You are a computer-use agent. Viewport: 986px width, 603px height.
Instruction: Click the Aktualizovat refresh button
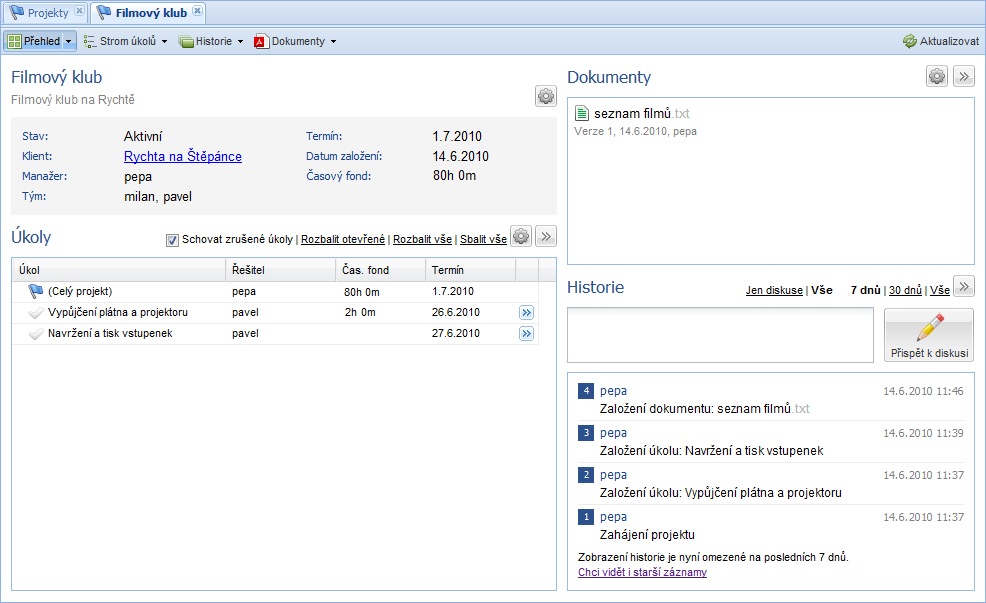[940, 41]
